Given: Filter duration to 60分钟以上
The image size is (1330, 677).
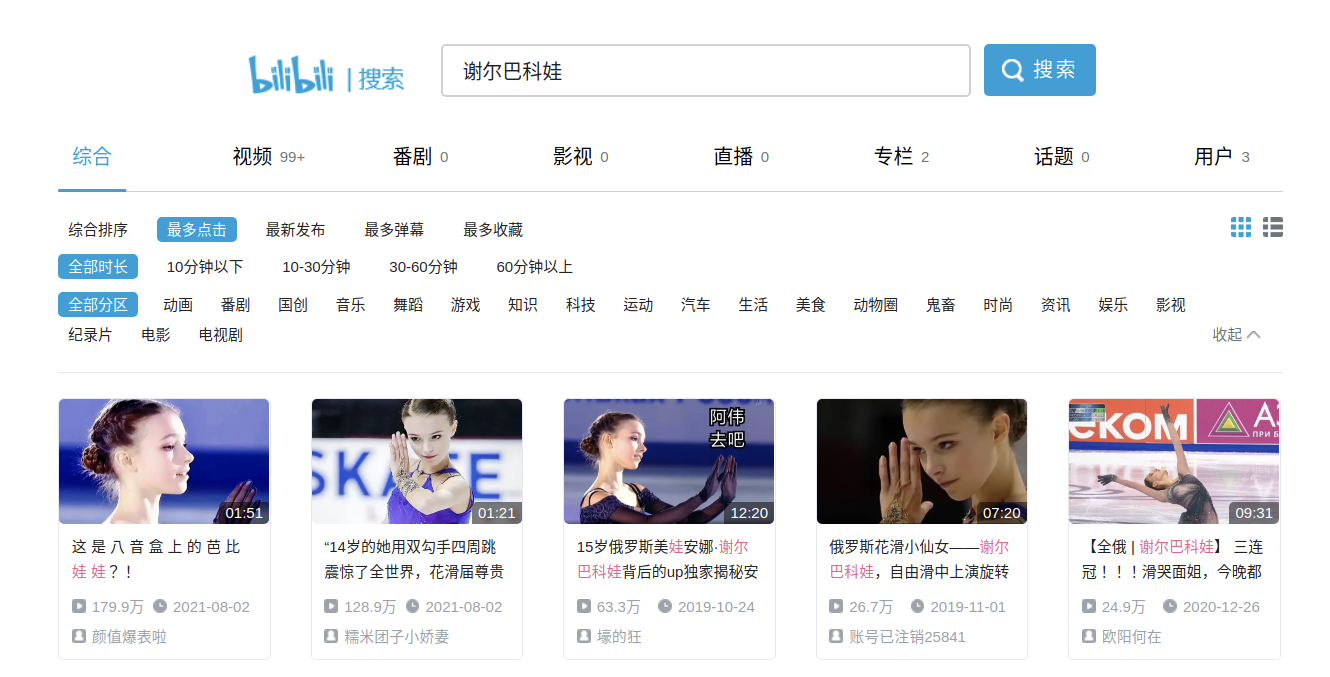Looking at the screenshot, I should click(x=534, y=267).
